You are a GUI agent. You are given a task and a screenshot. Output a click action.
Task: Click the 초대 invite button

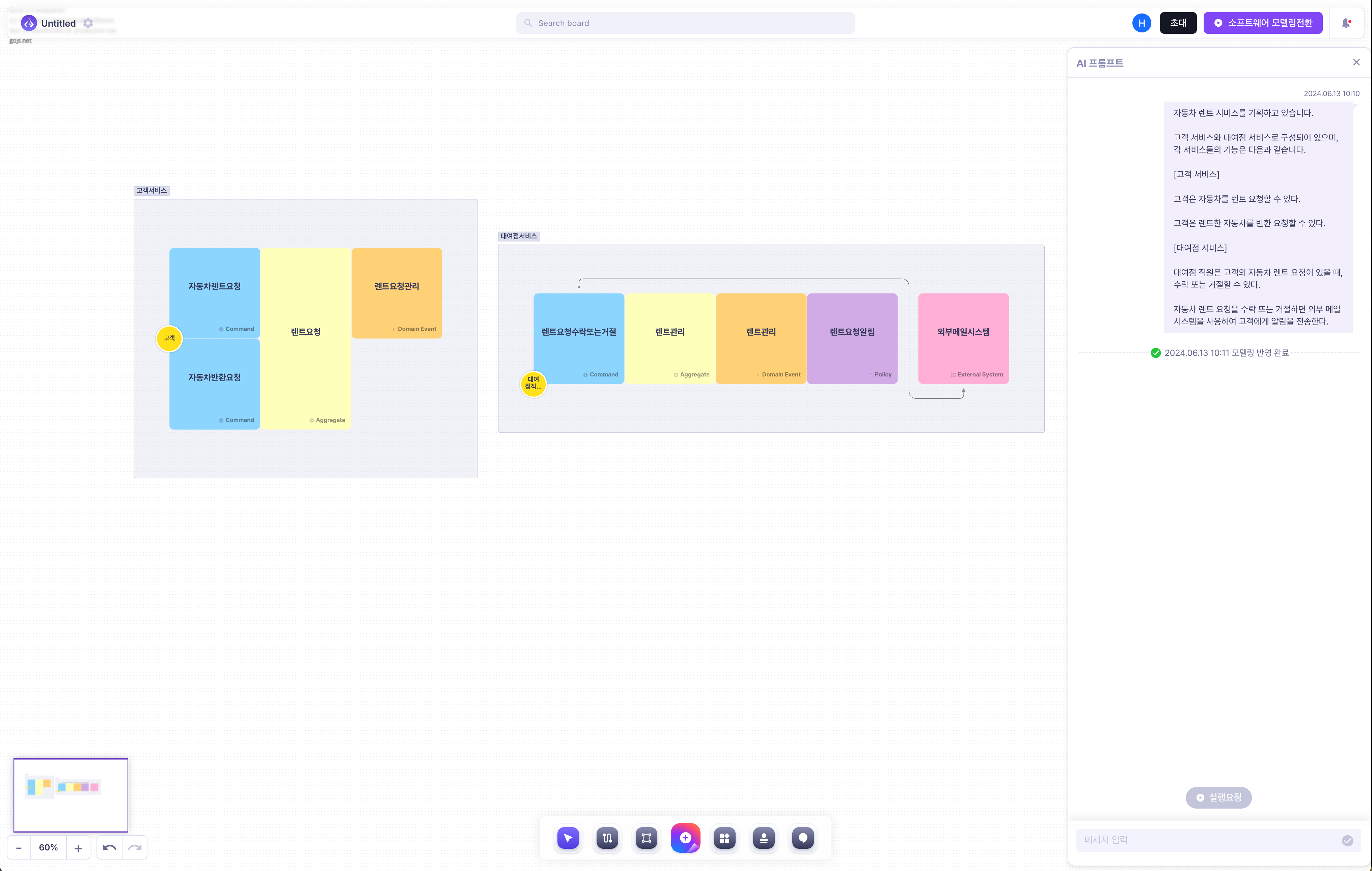point(1178,23)
